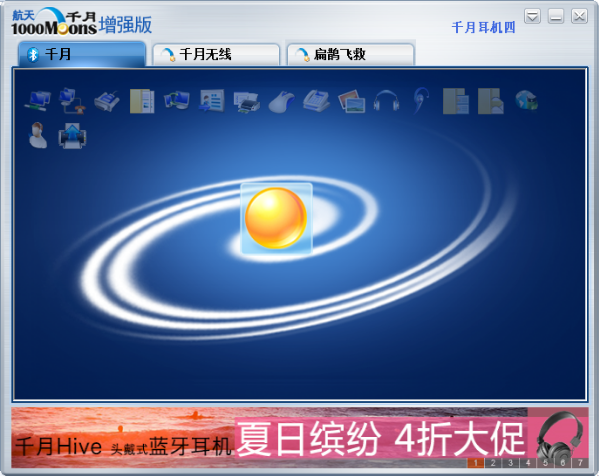The image size is (599, 476).
Task: Show banner slide 6
Action: coord(563,463)
